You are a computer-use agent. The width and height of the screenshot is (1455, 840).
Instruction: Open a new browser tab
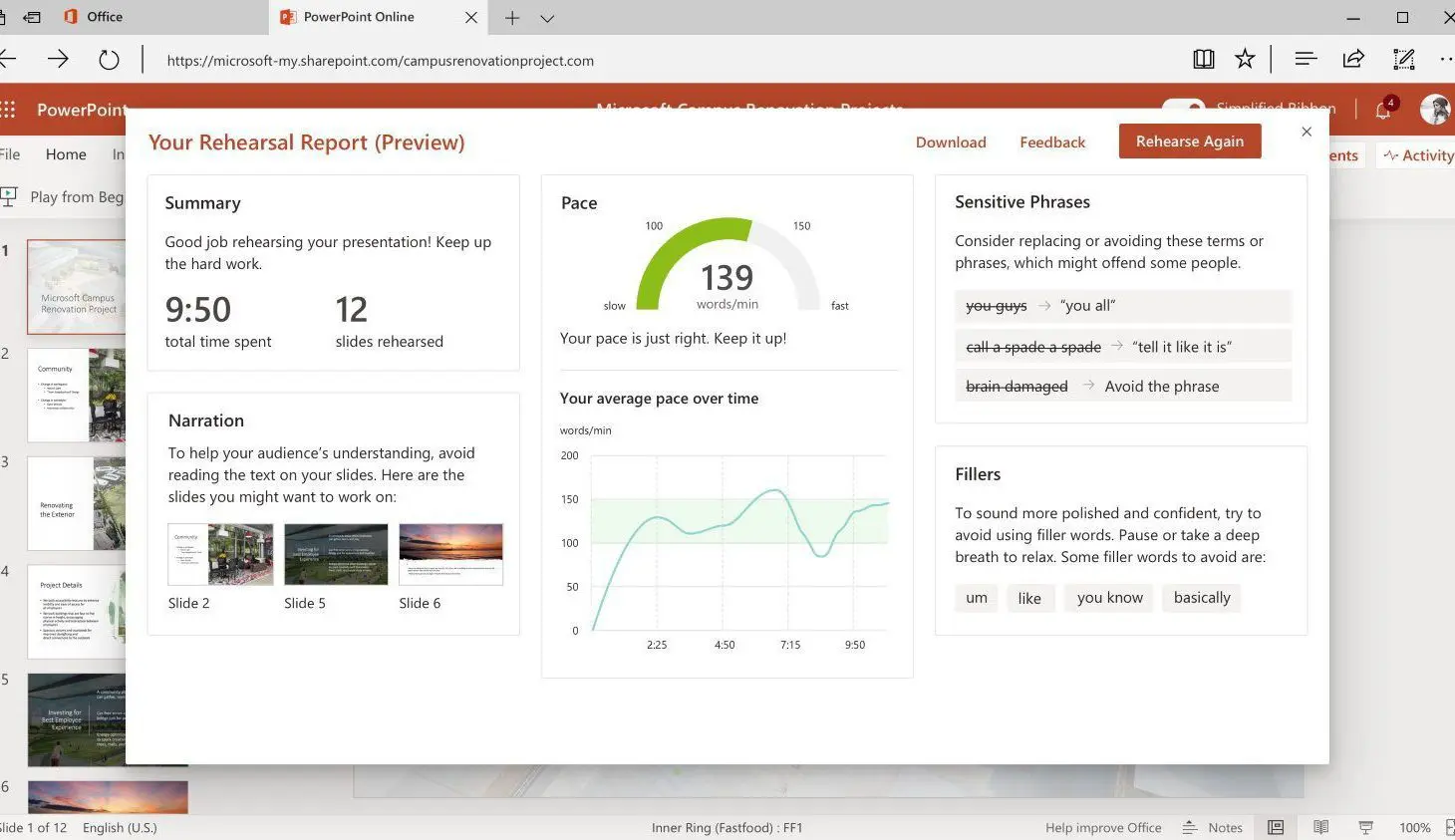tap(512, 18)
